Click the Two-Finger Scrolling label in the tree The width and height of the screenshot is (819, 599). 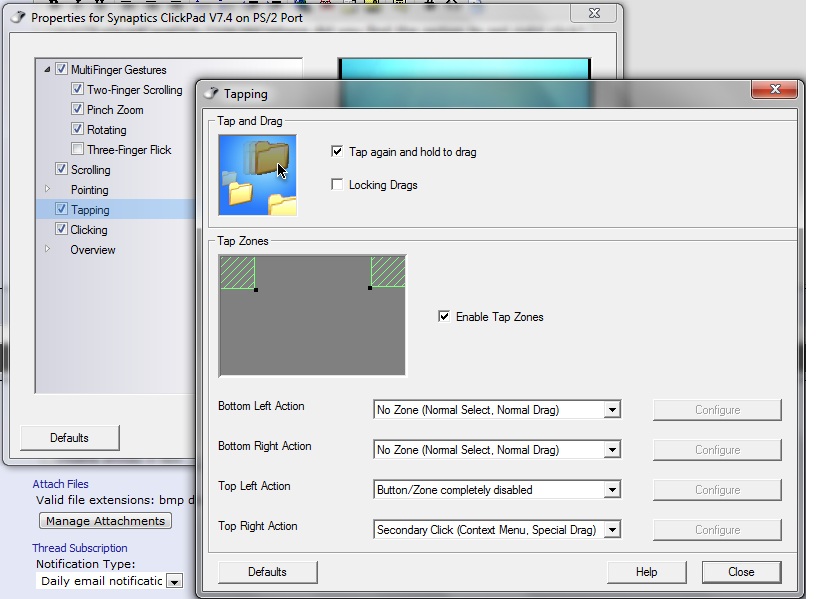[135, 90]
